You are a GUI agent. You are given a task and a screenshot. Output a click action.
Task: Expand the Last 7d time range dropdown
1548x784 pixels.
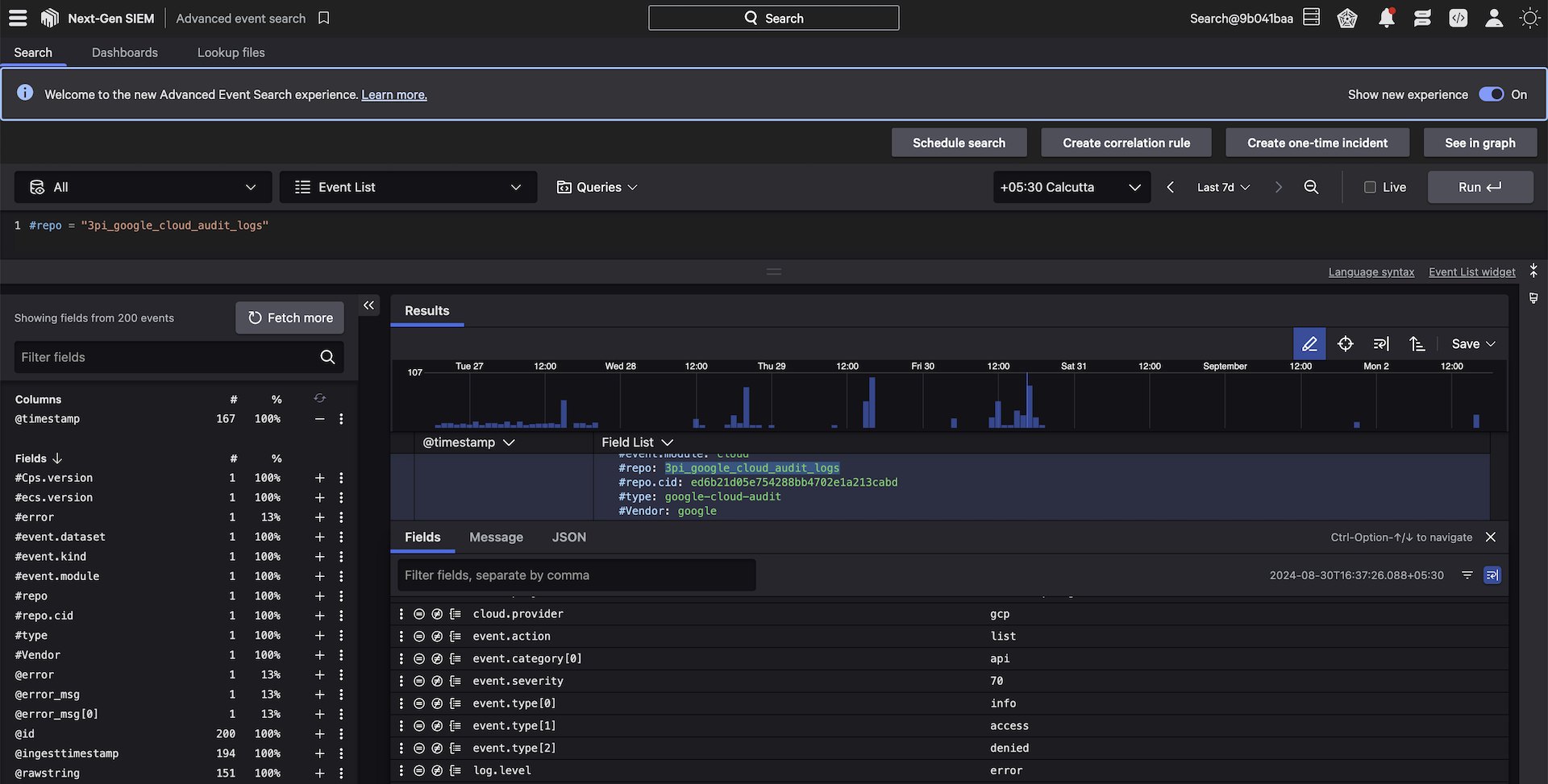click(x=1223, y=187)
